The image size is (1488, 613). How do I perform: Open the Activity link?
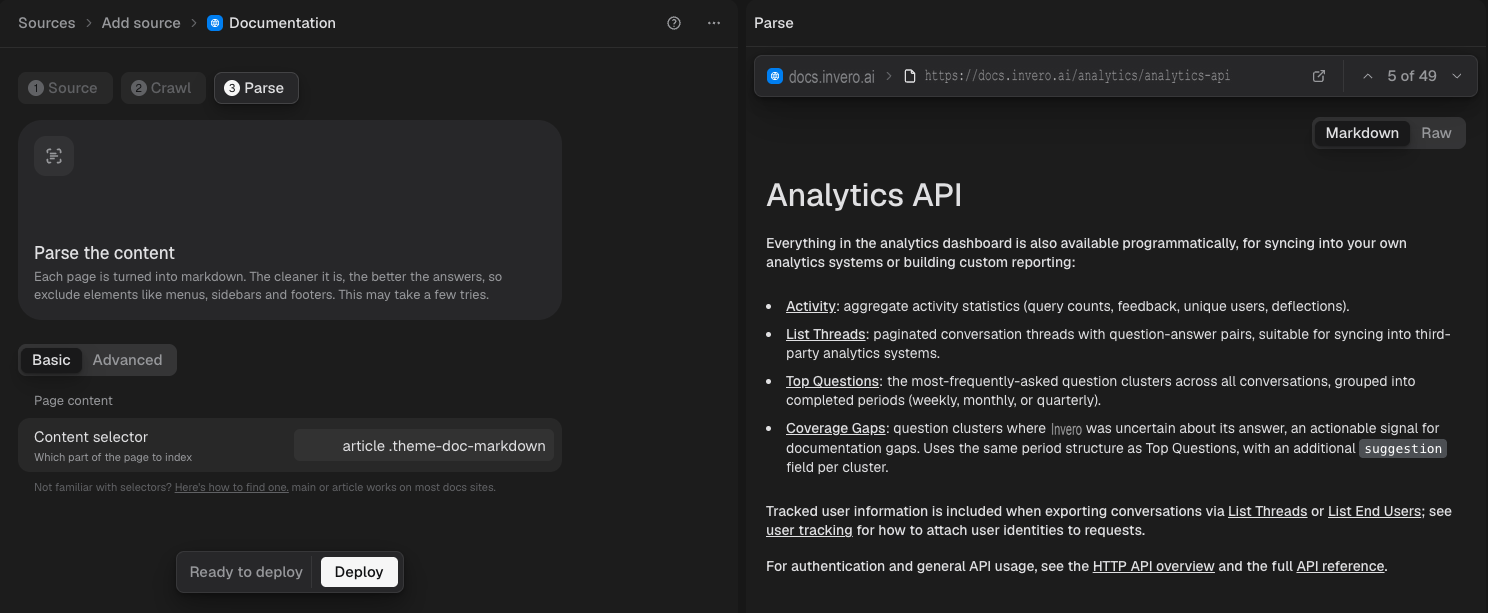[x=811, y=306]
